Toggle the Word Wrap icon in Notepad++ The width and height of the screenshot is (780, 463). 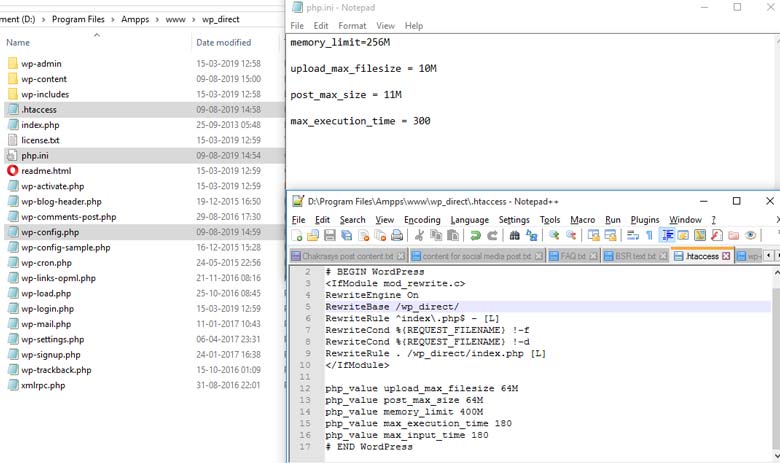click(x=633, y=235)
